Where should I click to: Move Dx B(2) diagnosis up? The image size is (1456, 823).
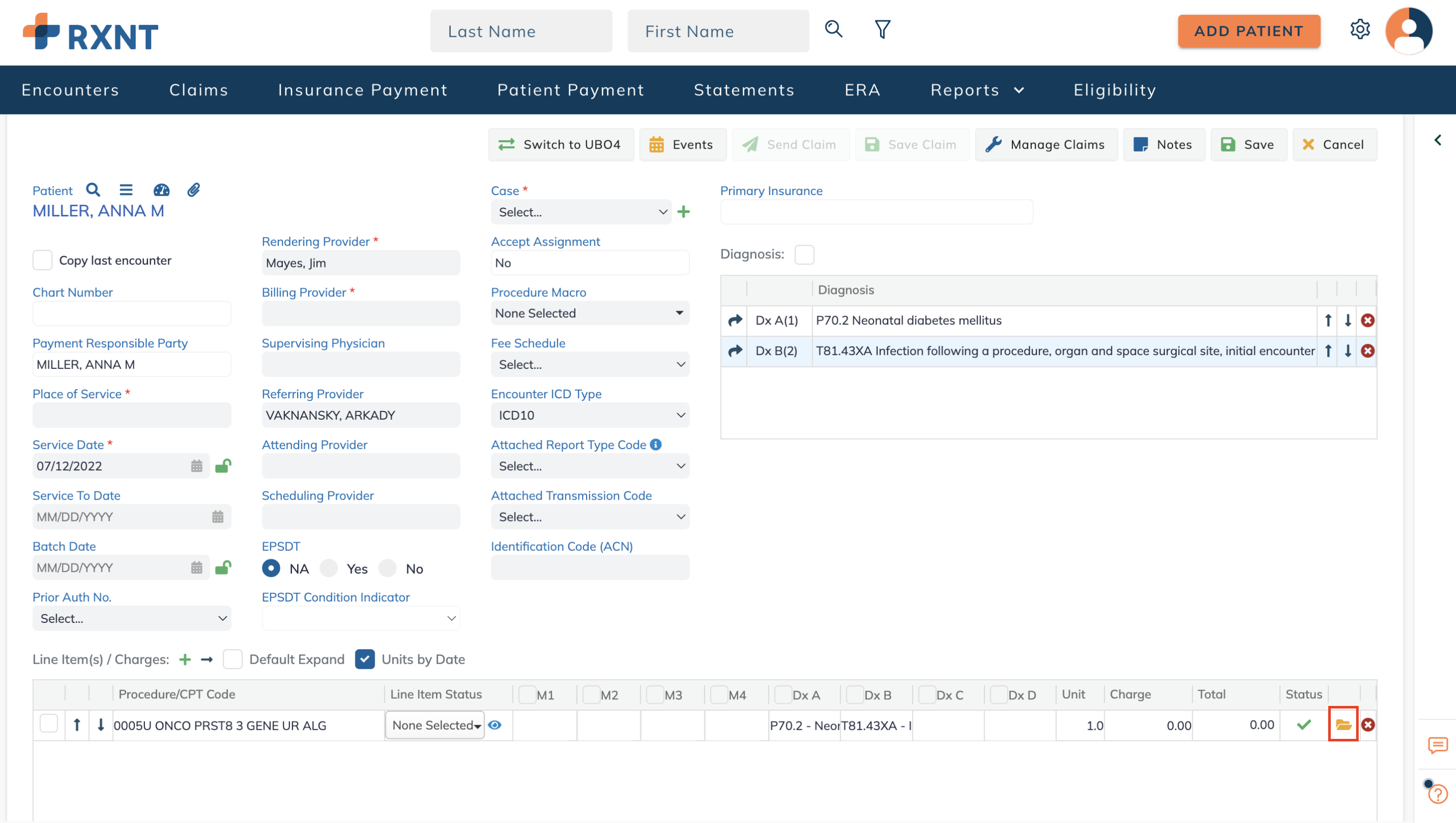click(1328, 351)
